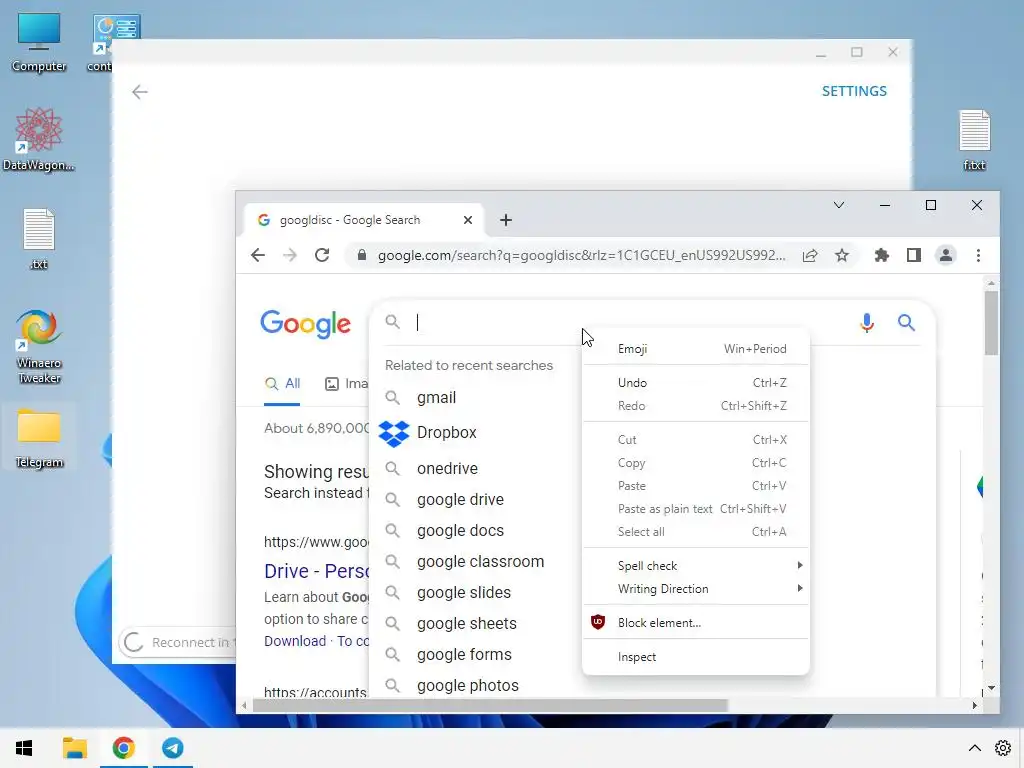Click the padlock site info icon
The image size is (1024, 768).
tap(361, 255)
